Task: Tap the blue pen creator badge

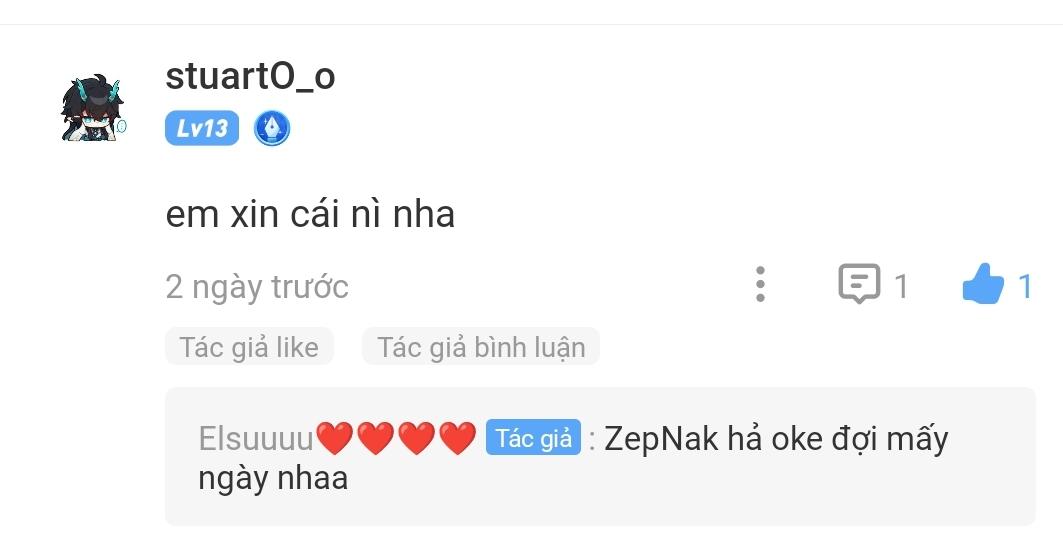Action: 272,128
